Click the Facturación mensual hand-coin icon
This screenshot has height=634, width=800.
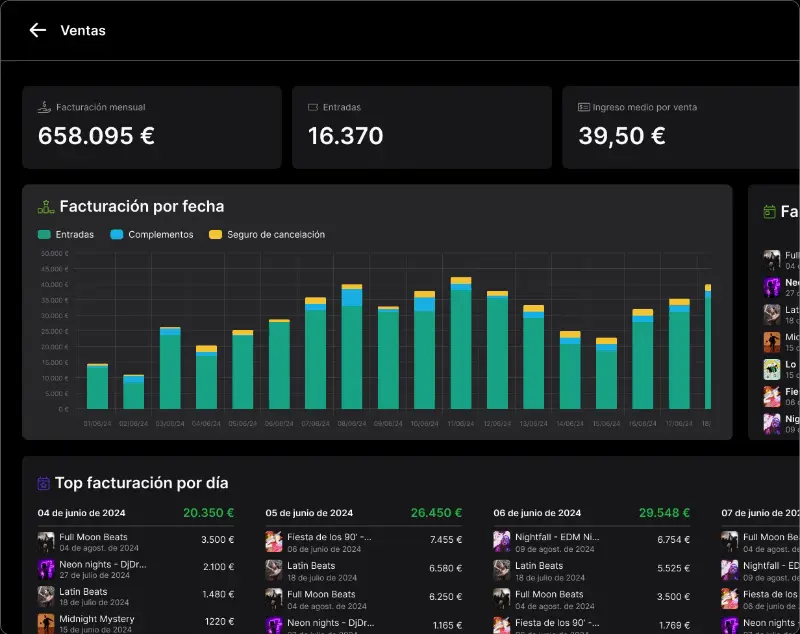[x=44, y=107]
